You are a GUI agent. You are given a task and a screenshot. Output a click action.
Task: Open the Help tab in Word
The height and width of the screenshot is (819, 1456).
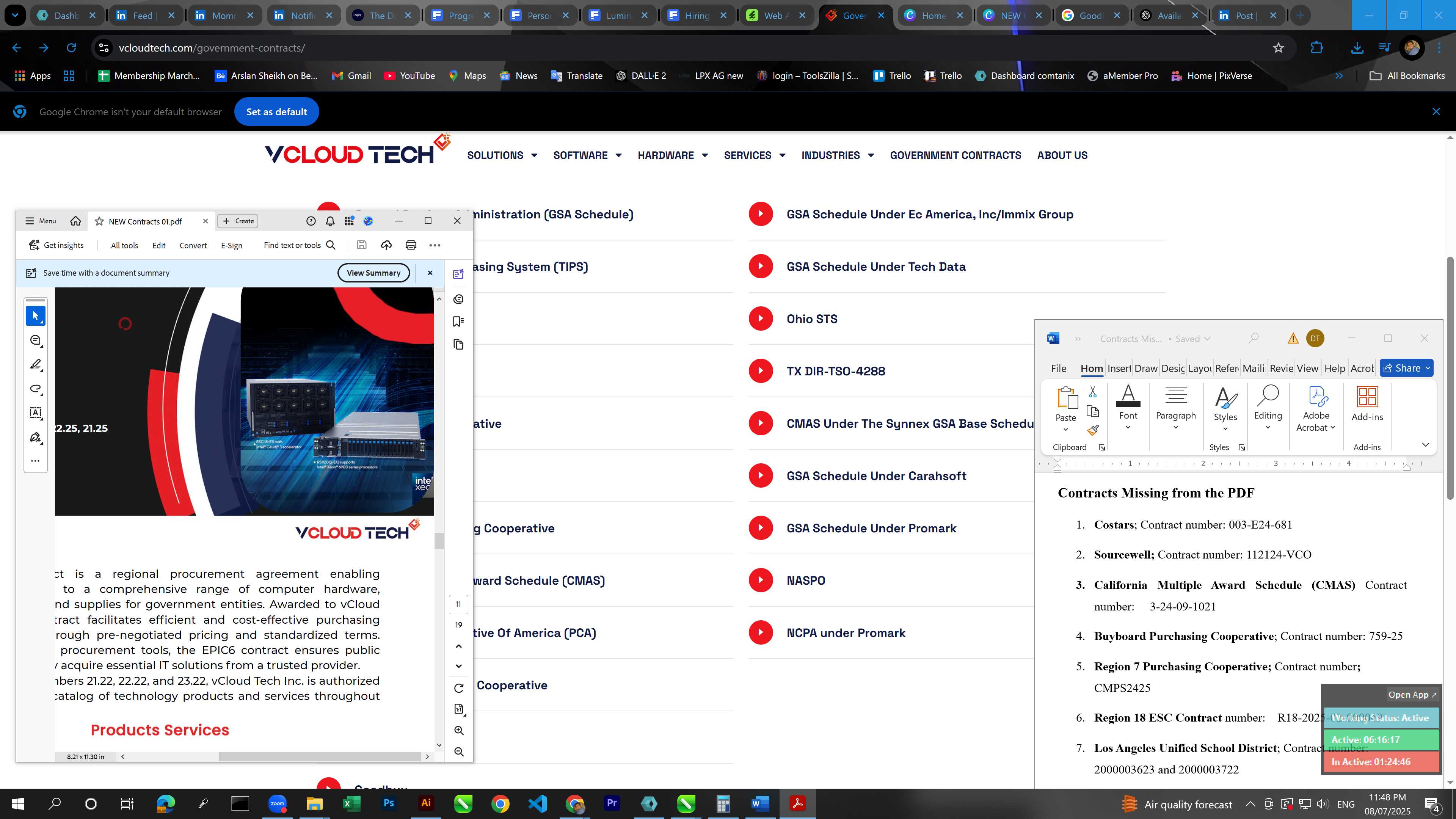(x=1335, y=368)
